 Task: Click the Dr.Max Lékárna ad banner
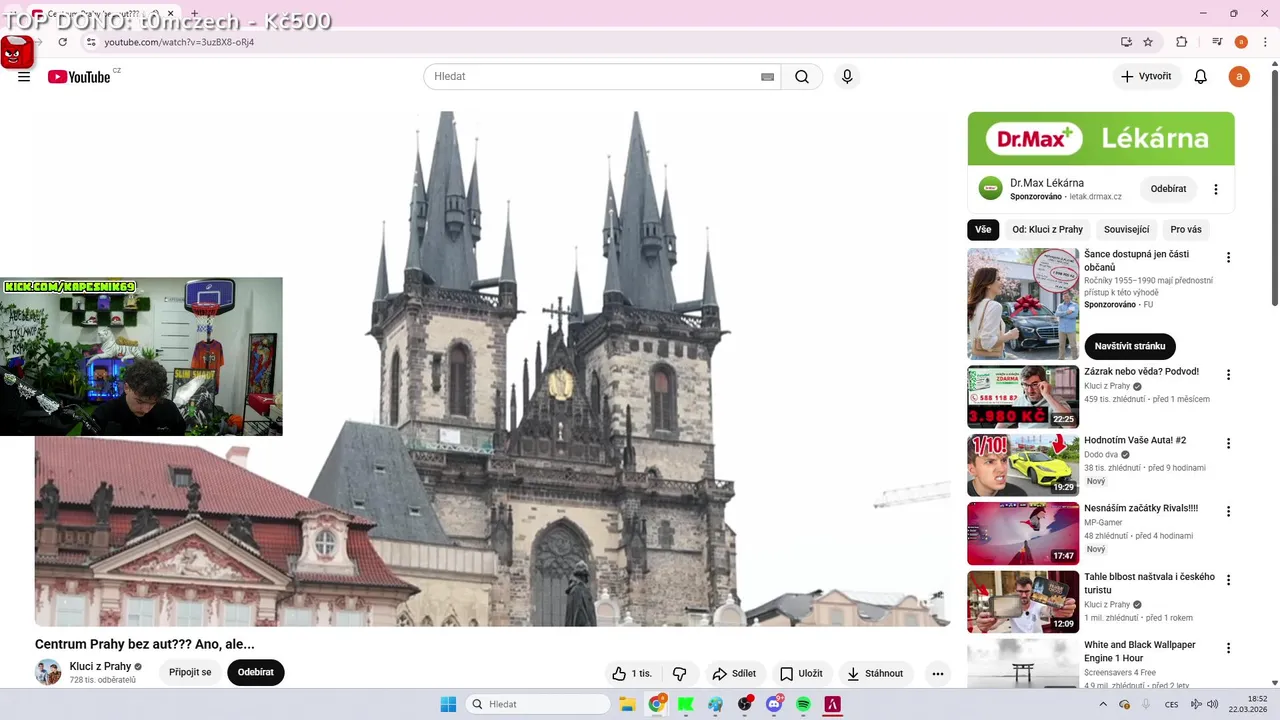(x=1101, y=139)
